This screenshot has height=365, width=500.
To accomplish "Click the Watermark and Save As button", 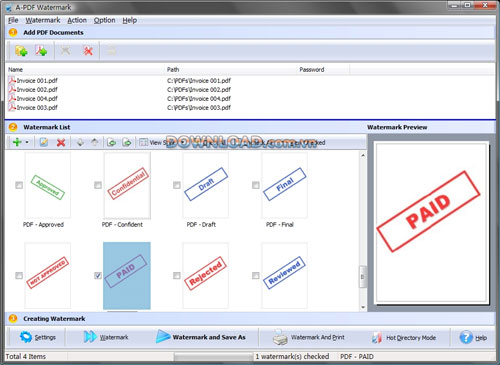I will [201, 337].
